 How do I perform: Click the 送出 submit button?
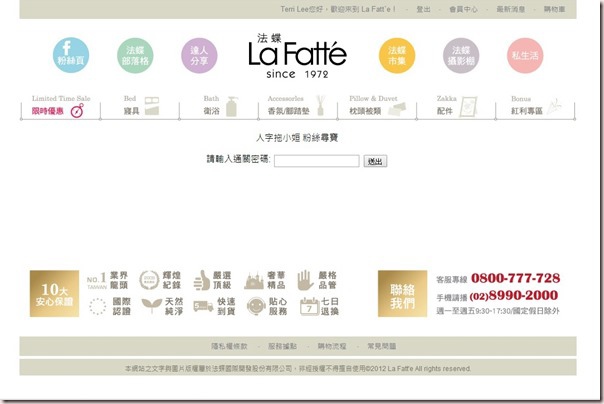pos(375,161)
